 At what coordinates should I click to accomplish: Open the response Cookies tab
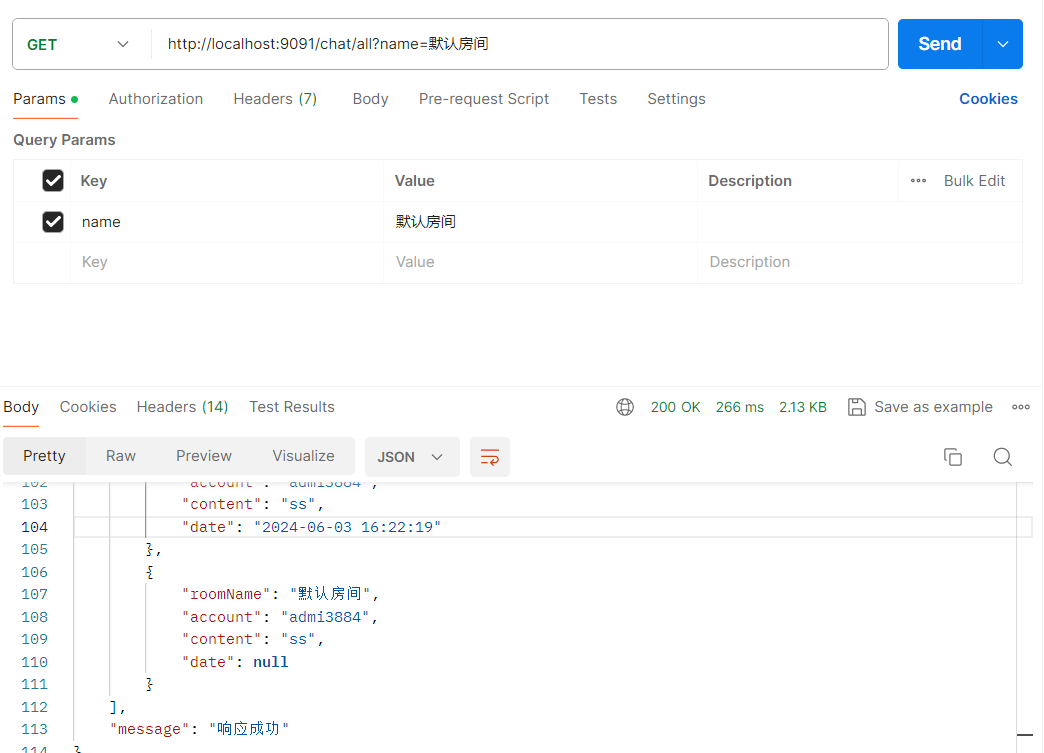(88, 407)
